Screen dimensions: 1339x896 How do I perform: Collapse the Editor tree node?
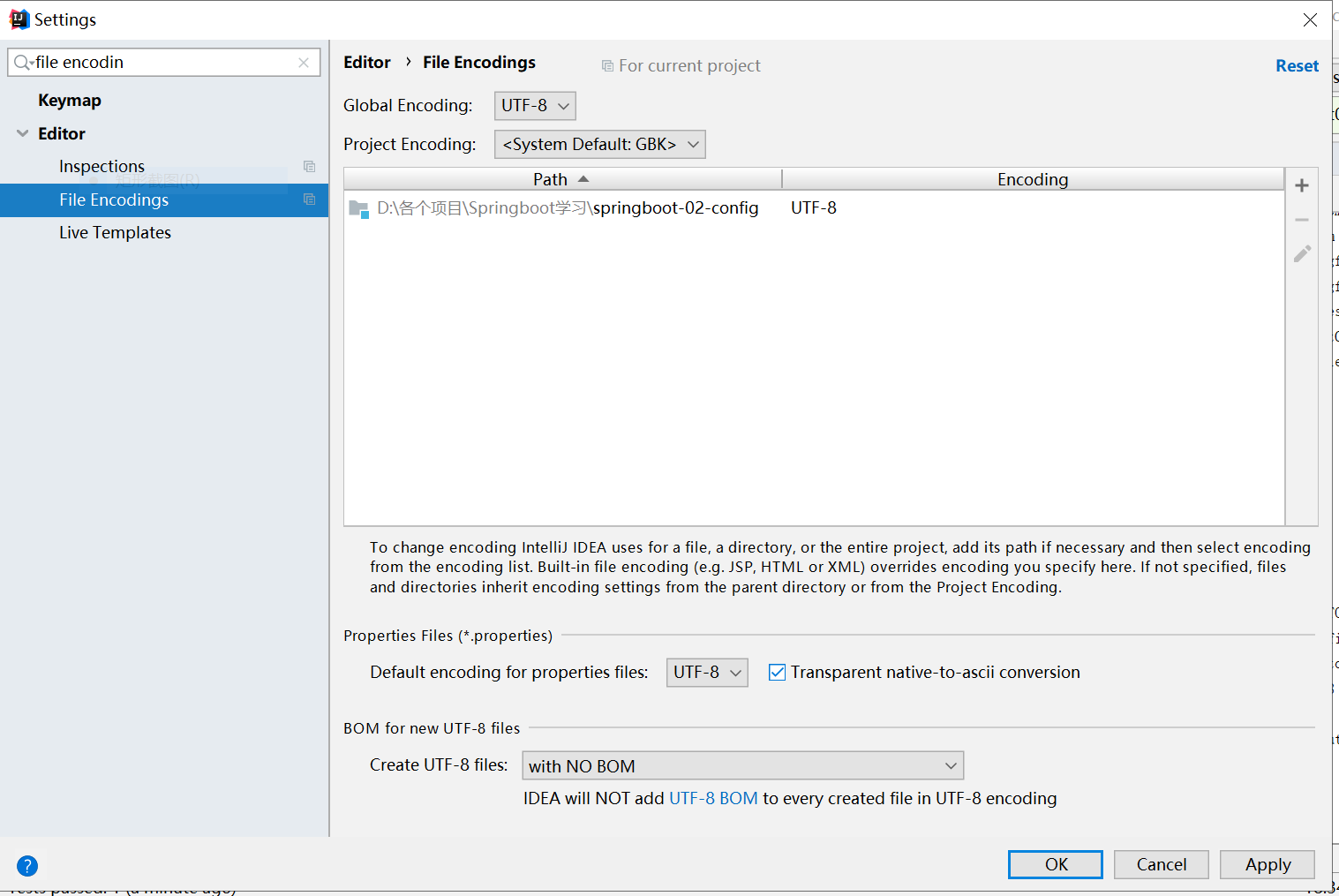click(23, 133)
